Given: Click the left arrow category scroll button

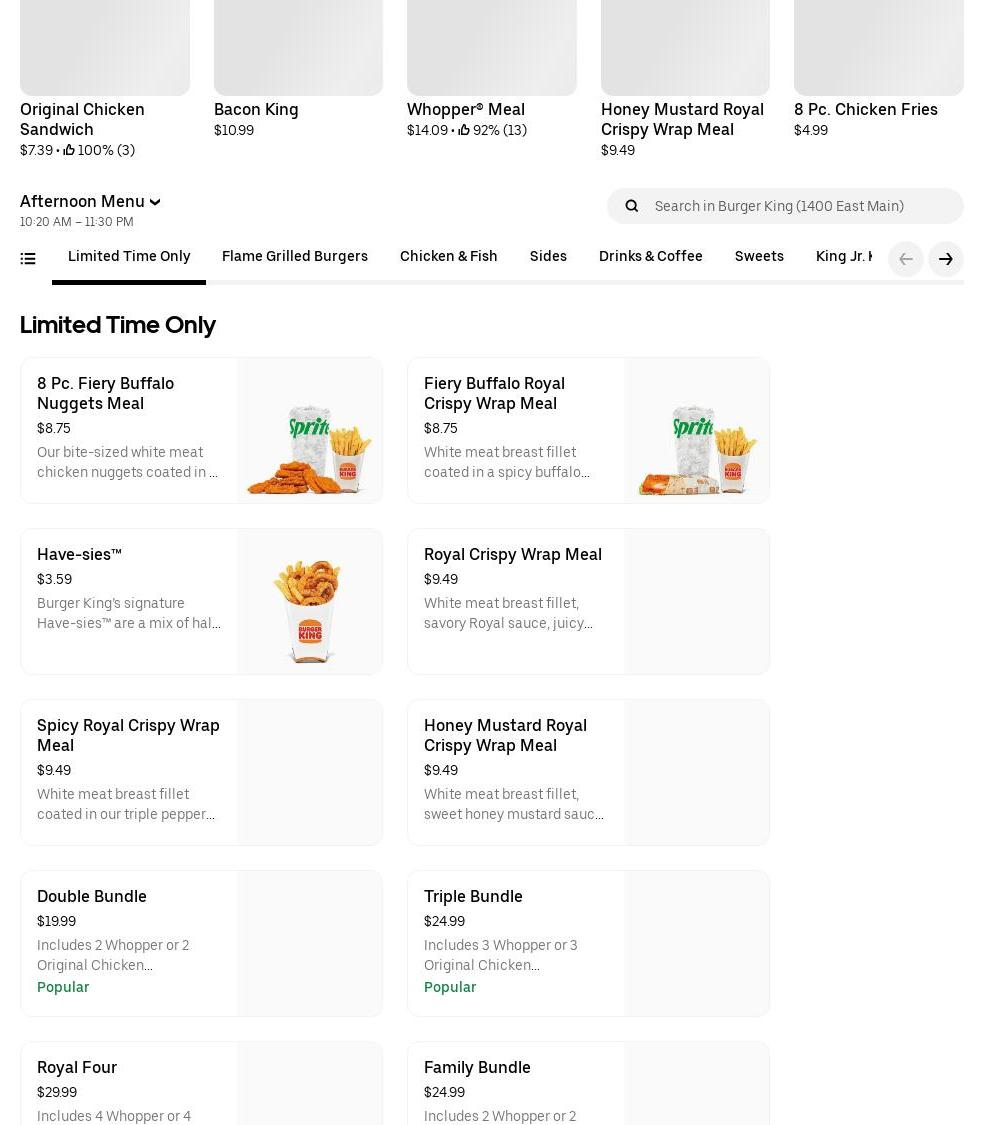Looking at the screenshot, I should coord(905,259).
